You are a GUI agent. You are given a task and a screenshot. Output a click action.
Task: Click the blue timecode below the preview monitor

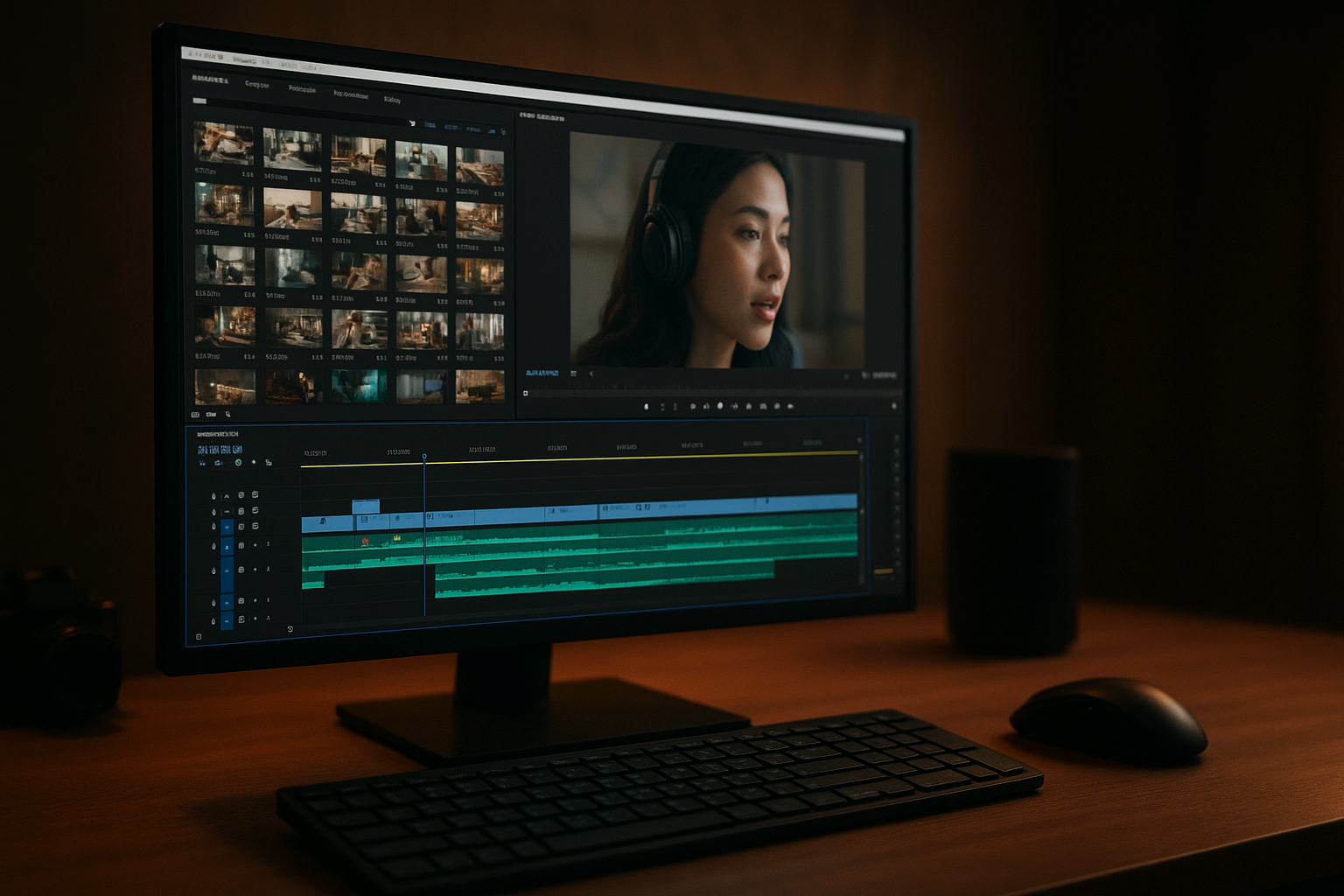pyautogui.click(x=542, y=374)
